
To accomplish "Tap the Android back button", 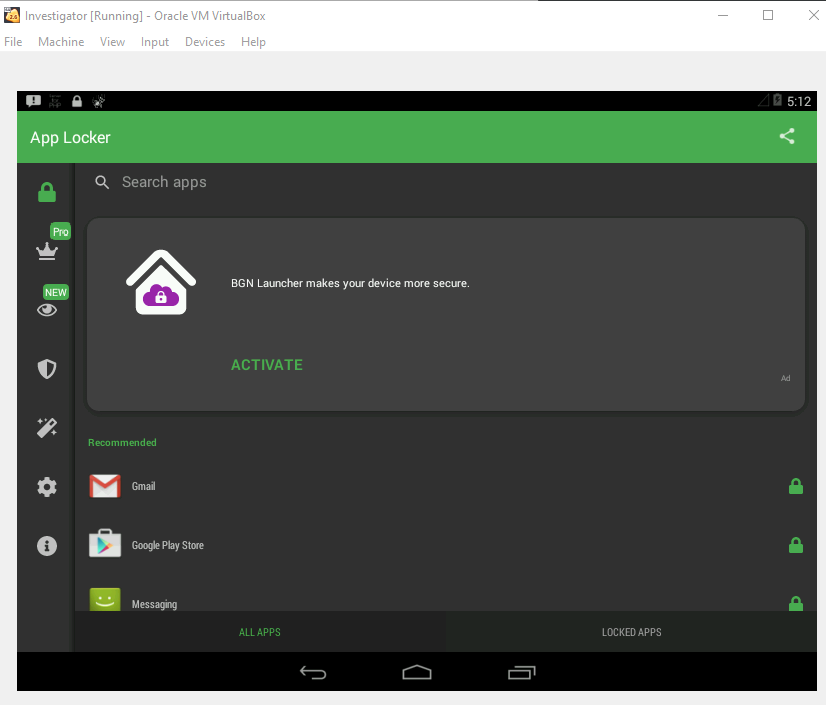I will tap(313, 672).
